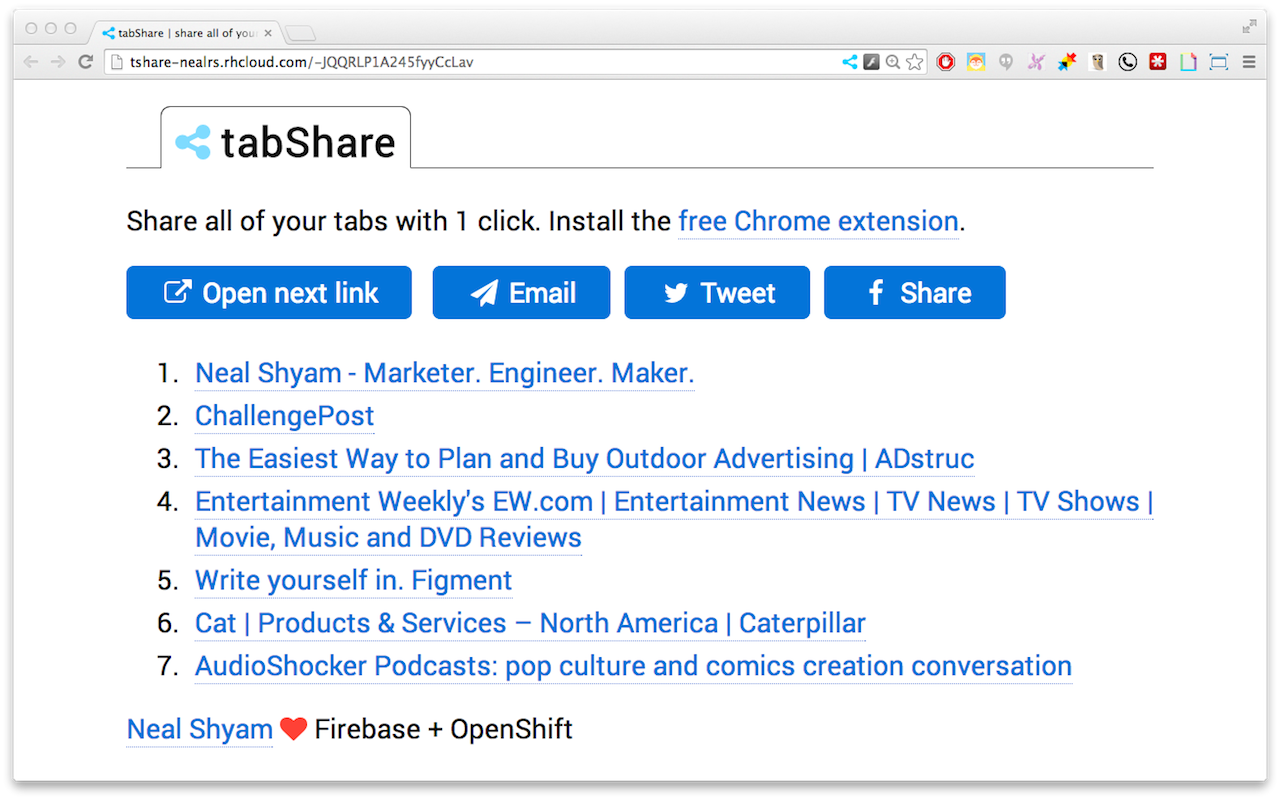Open a new browser tab
This screenshot has height=800, width=1280.
(300, 34)
